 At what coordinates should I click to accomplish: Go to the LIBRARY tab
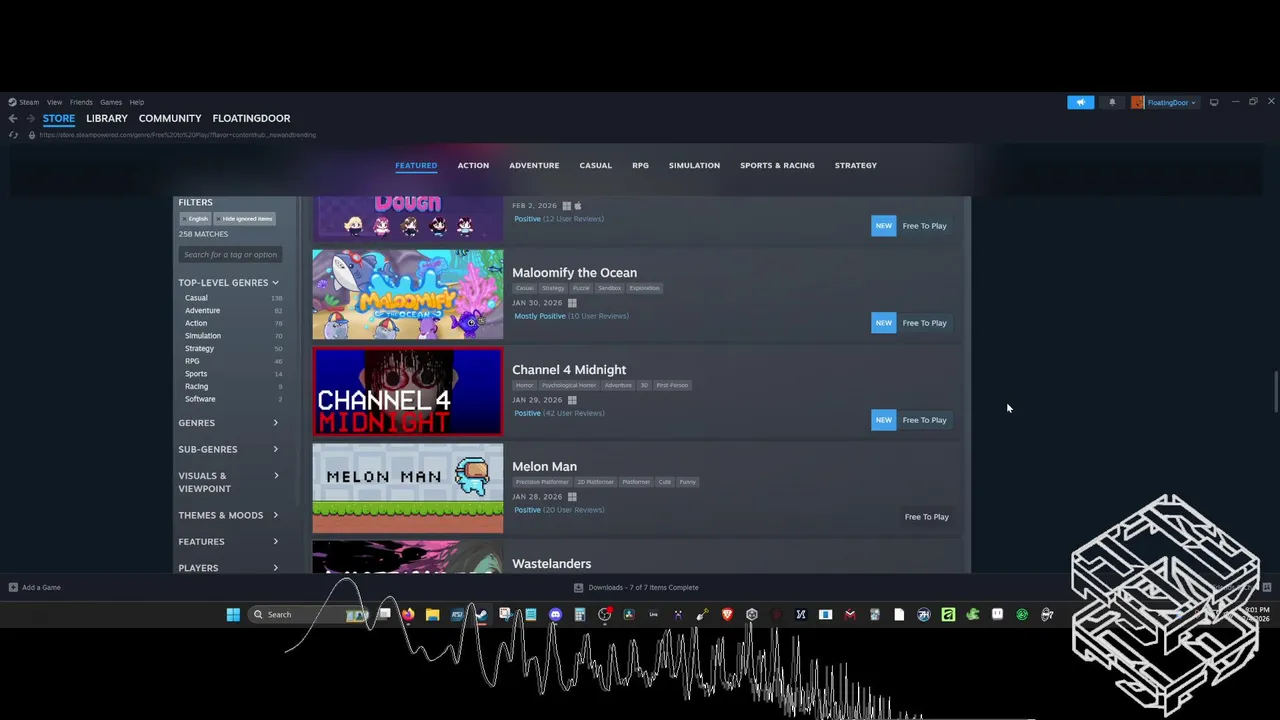pos(107,118)
